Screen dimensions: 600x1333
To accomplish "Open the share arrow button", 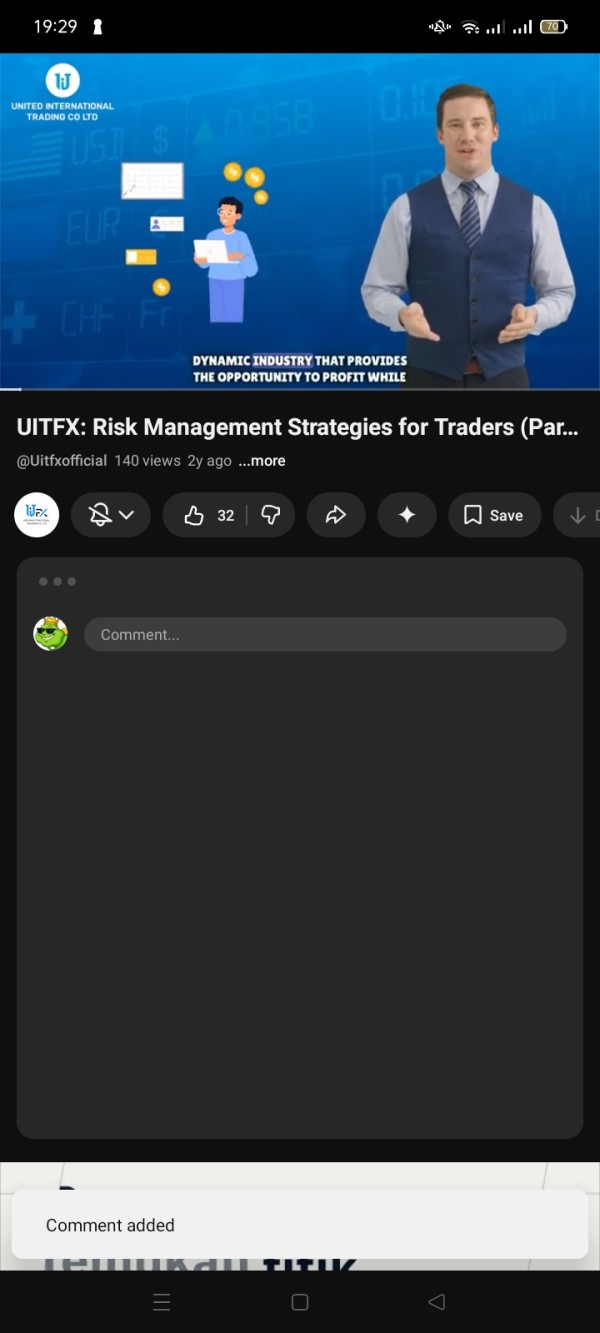I will [x=336, y=515].
